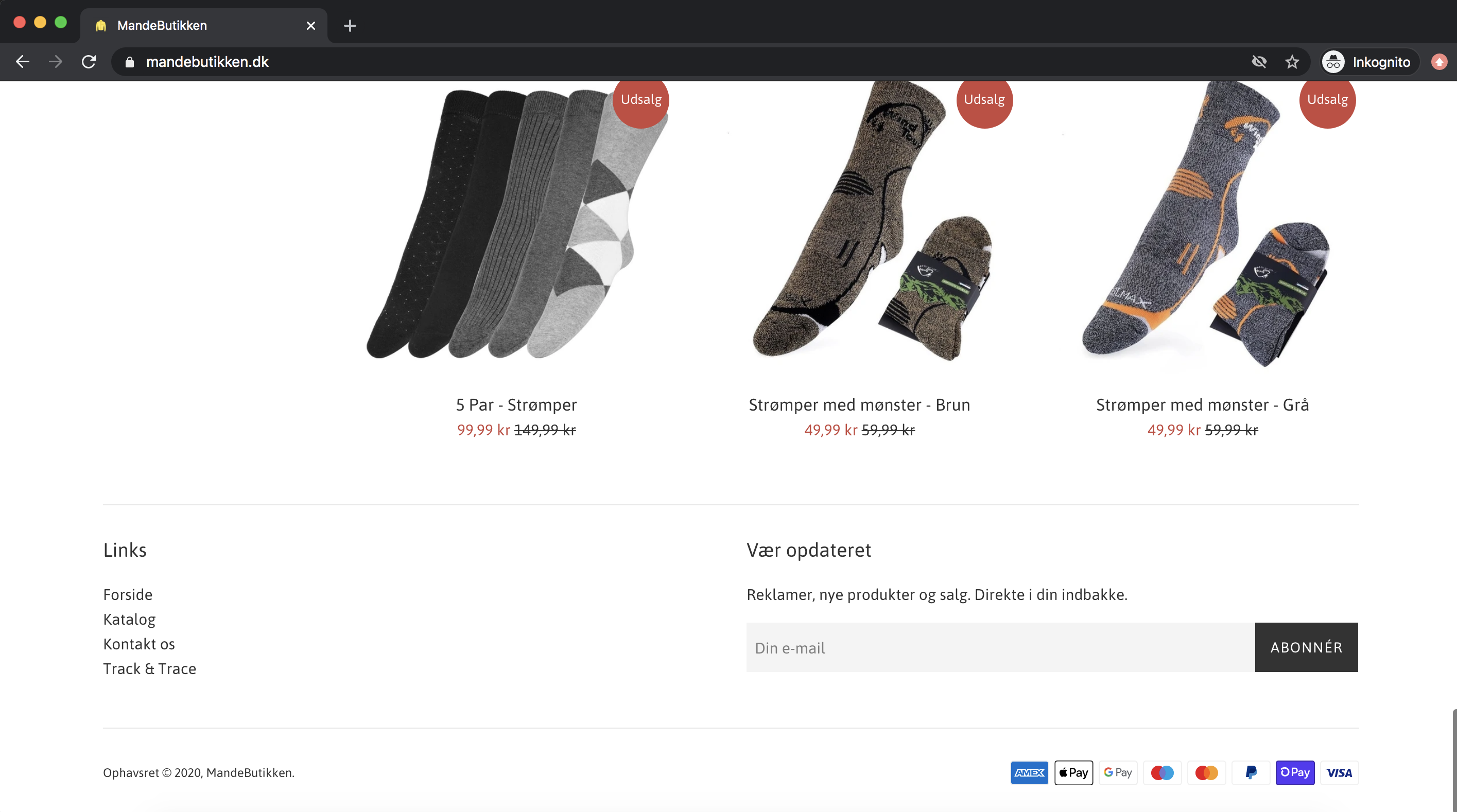Click the PayPal payment icon
The height and width of the screenshot is (812, 1457).
[x=1251, y=772]
